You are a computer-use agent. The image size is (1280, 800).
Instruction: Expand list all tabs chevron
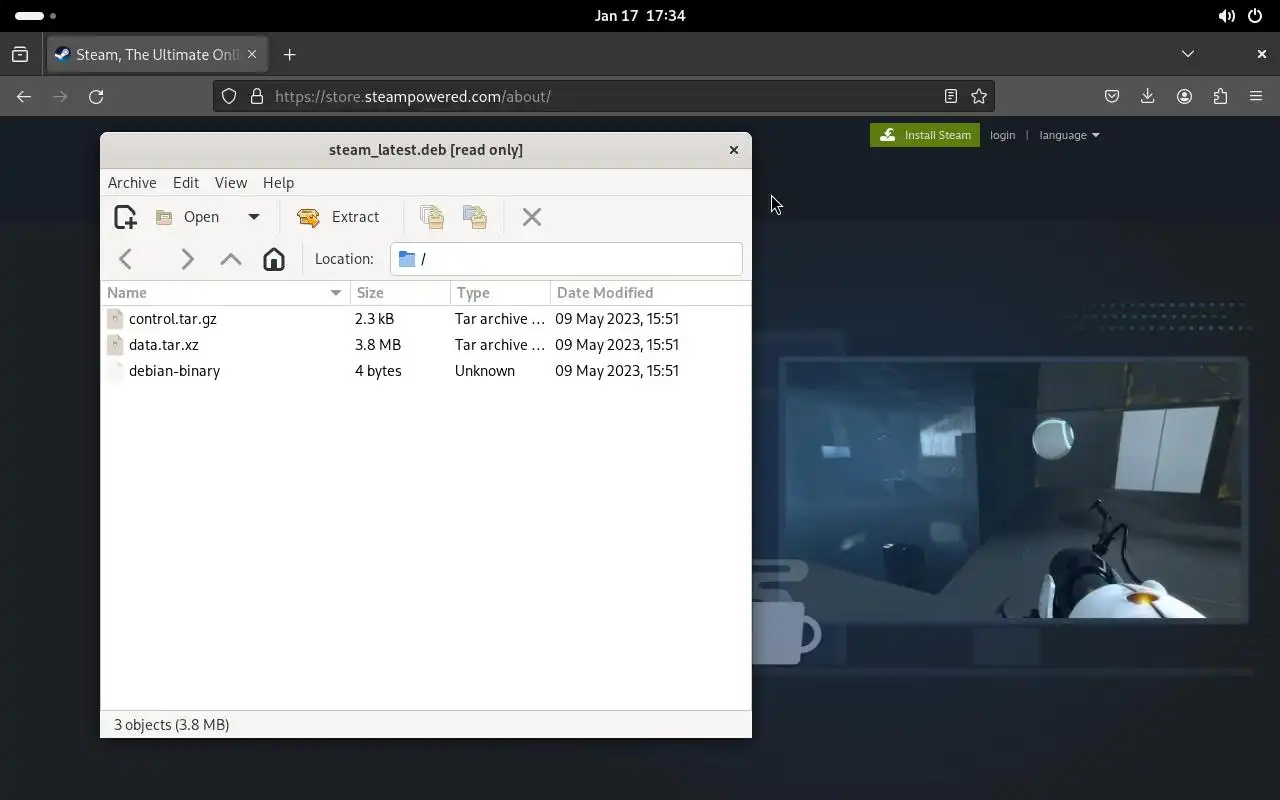click(1188, 54)
